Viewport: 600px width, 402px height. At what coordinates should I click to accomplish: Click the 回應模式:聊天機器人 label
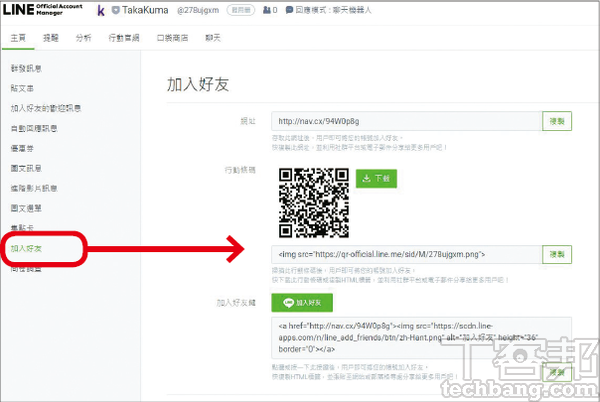pyautogui.click(x=333, y=10)
